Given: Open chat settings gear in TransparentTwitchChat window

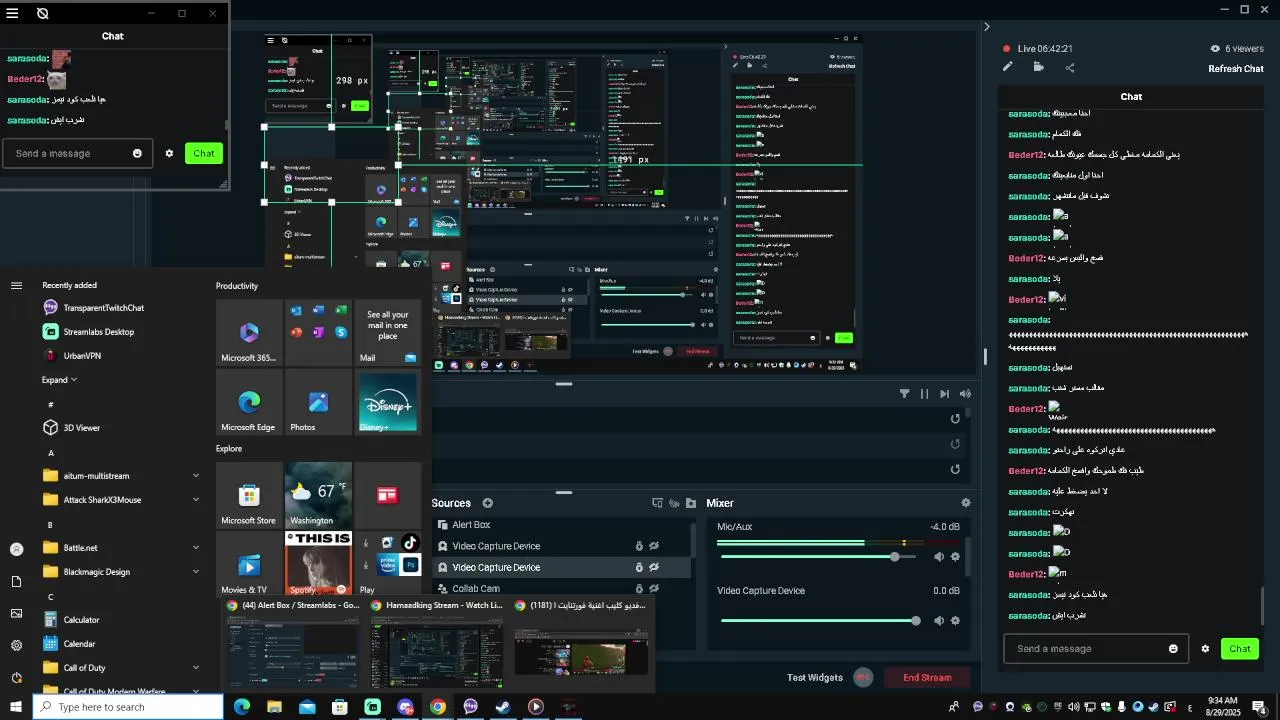Looking at the screenshot, I should point(169,153).
